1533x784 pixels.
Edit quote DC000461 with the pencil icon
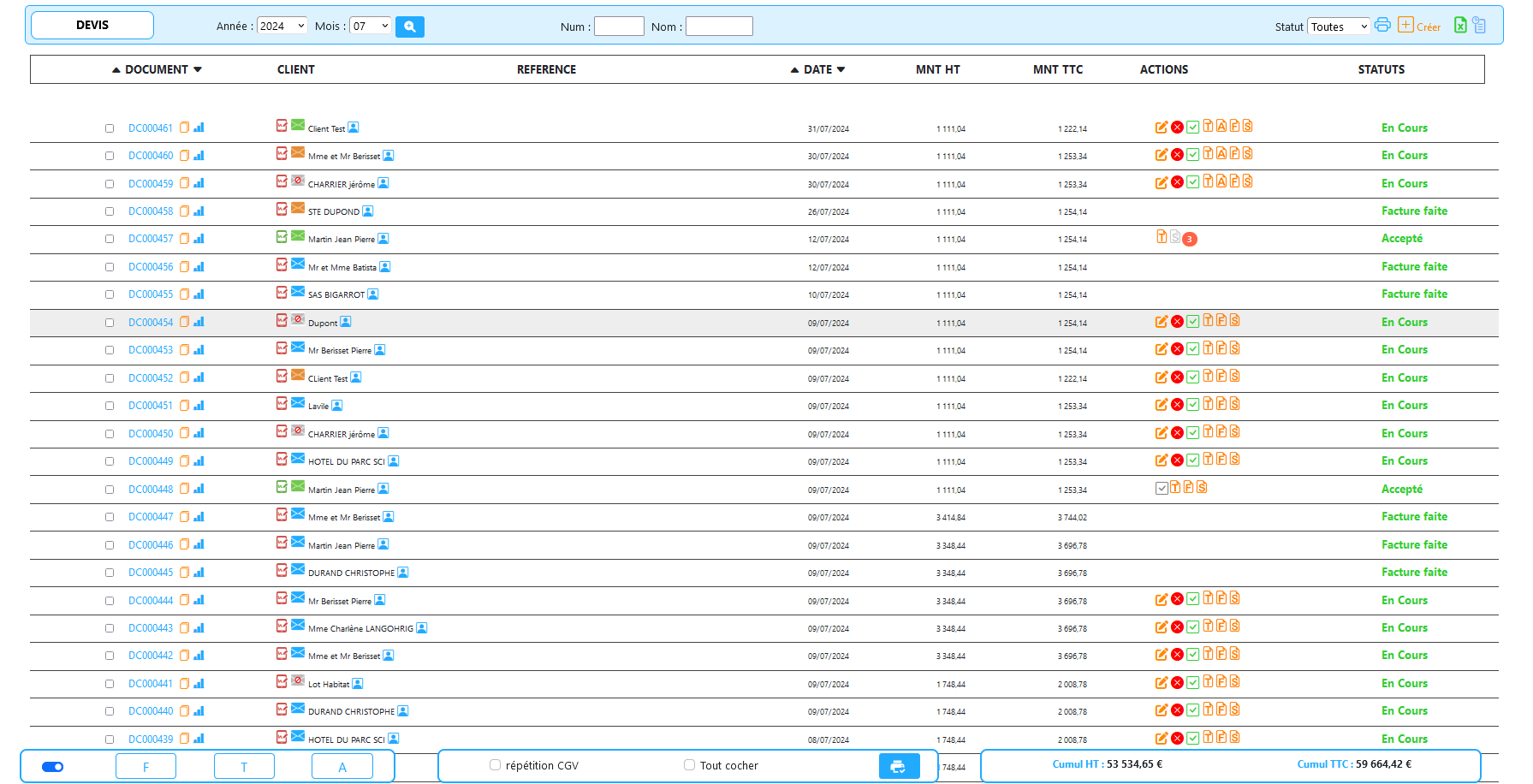pos(1162,128)
